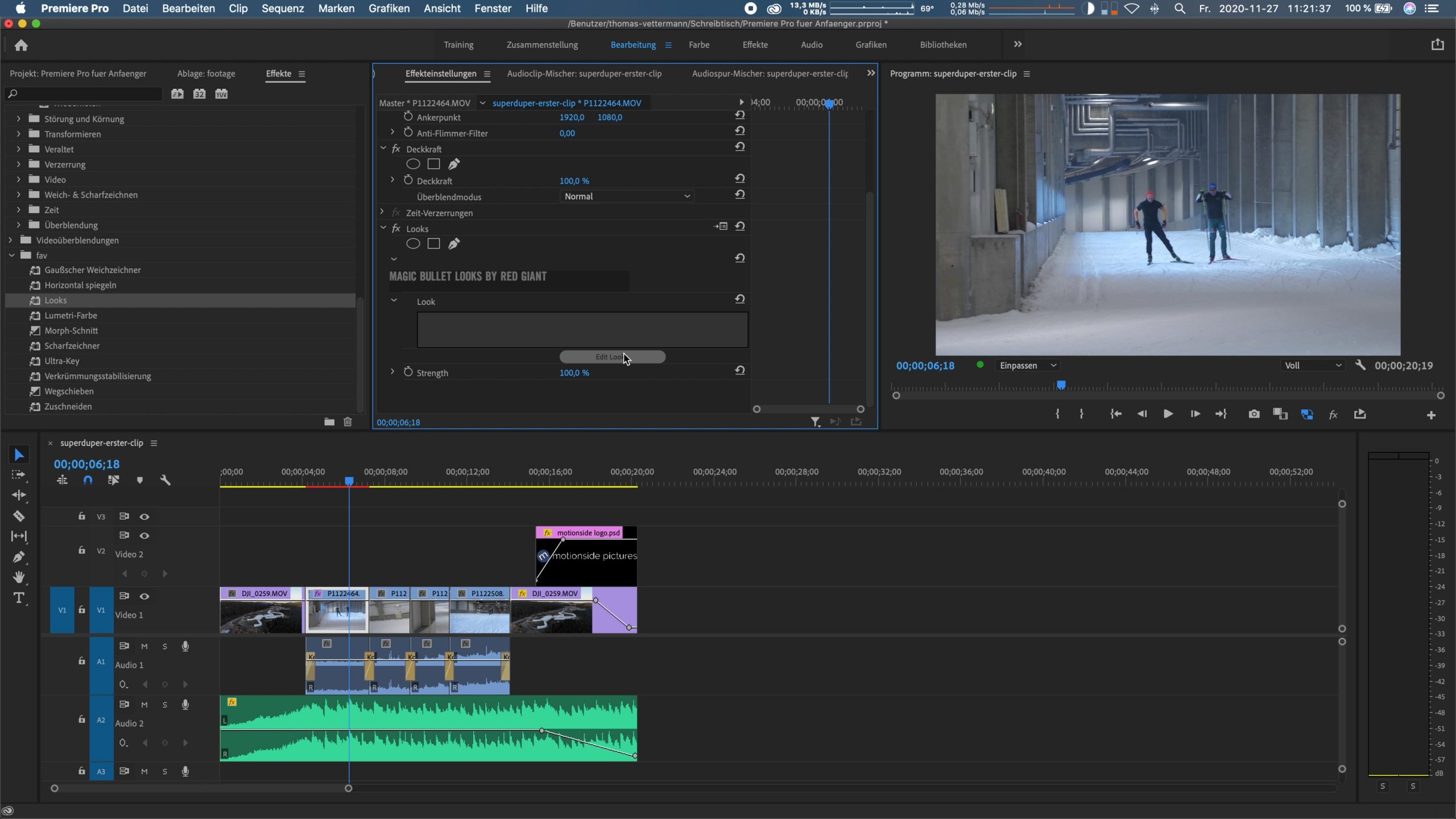Hide Video 1 track with eye icon
Screen dimensions: 1456x819
point(144,596)
